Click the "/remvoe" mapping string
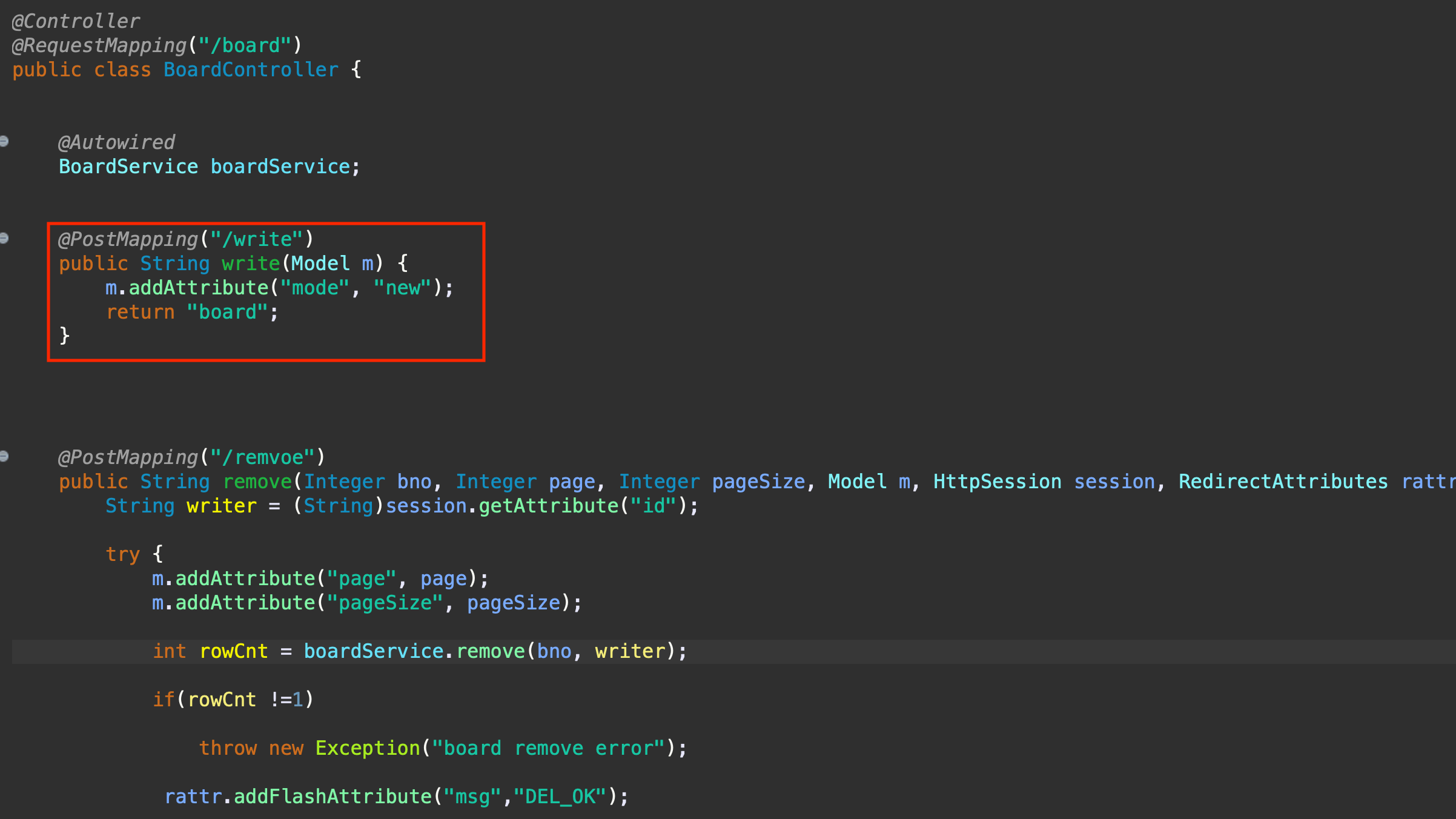The image size is (1456, 819). coord(262,458)
